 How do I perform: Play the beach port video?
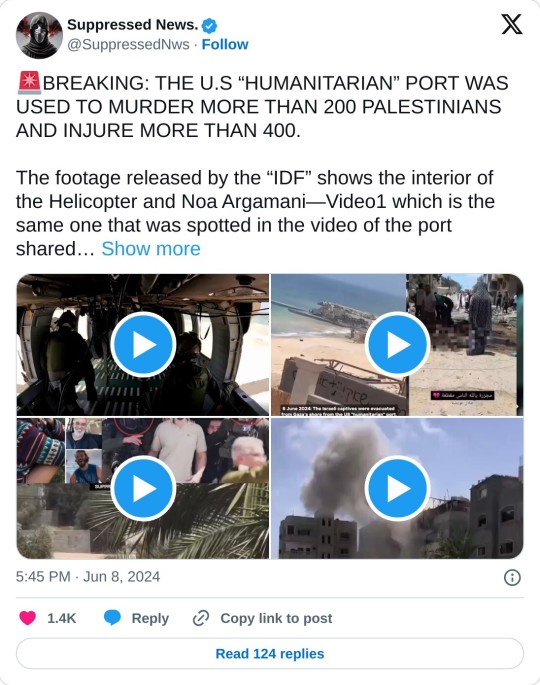pos(397,345)
